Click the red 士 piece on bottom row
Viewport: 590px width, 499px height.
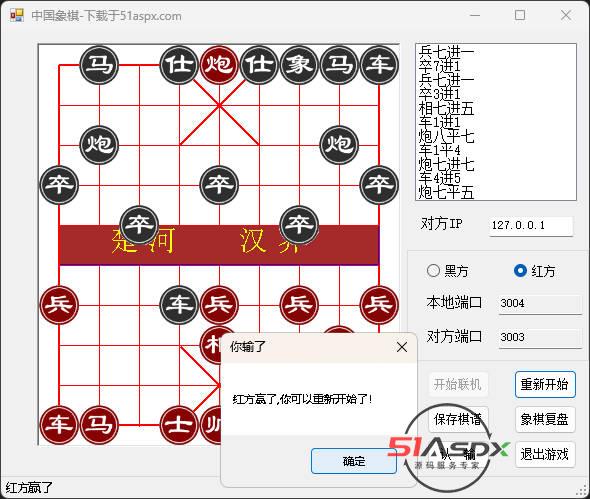click(179, 425)
